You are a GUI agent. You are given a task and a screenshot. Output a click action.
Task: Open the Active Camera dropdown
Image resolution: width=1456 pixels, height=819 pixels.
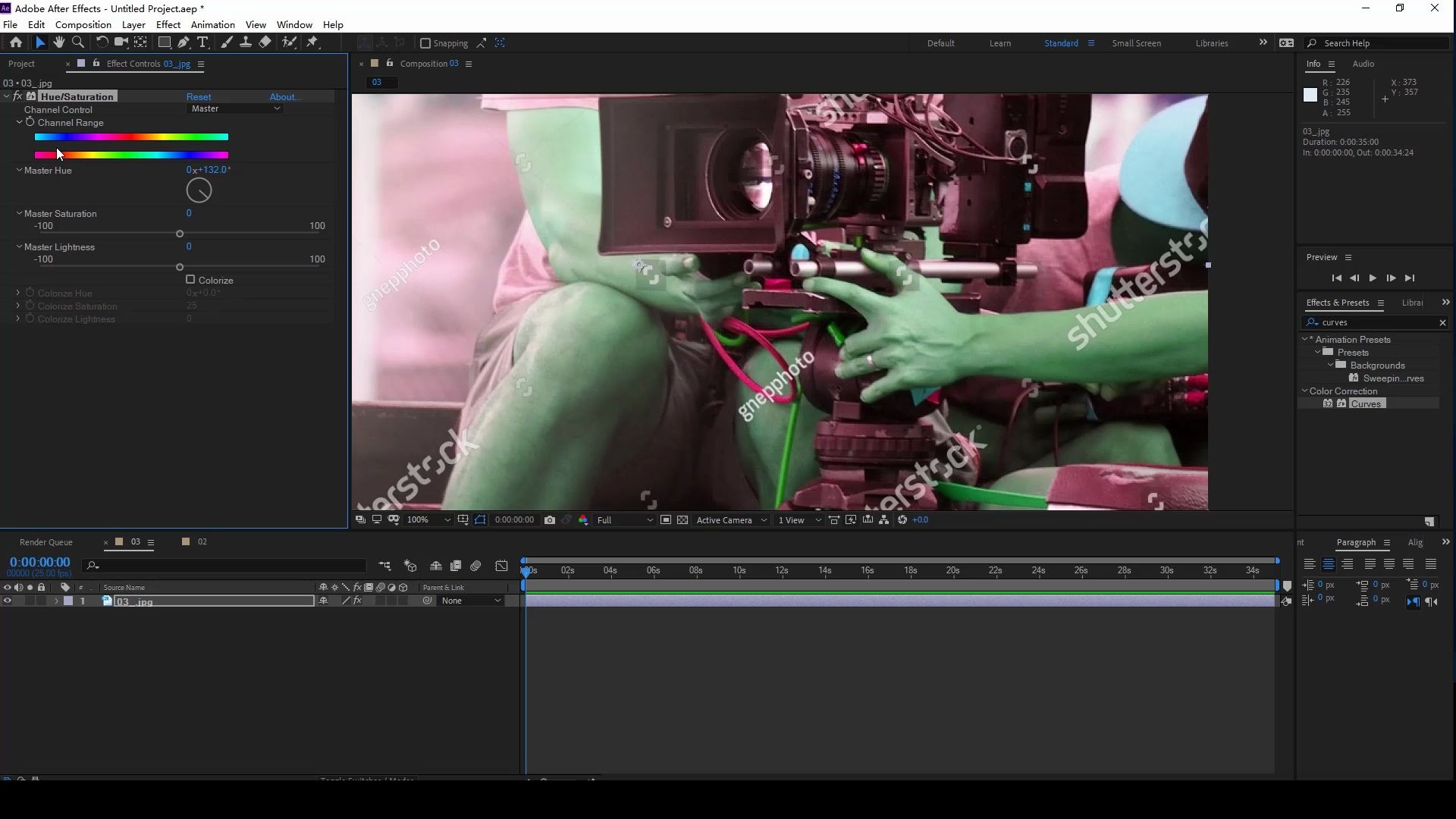click(x=731, y=520)
